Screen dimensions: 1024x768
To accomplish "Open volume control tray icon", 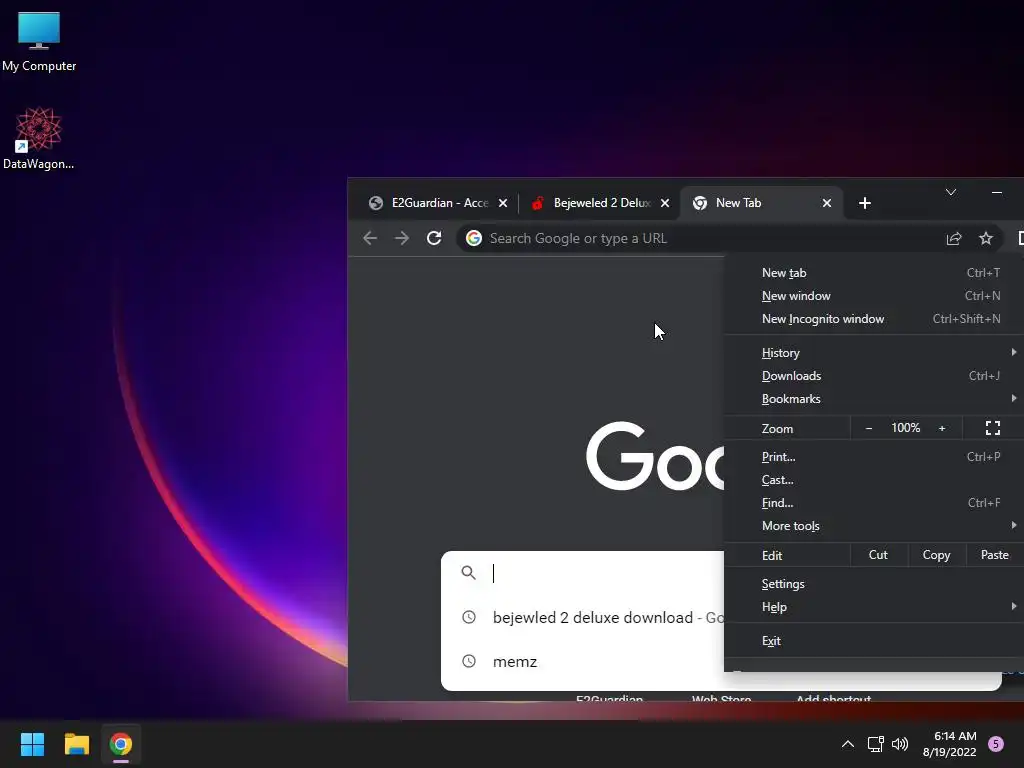I will 900,744.
